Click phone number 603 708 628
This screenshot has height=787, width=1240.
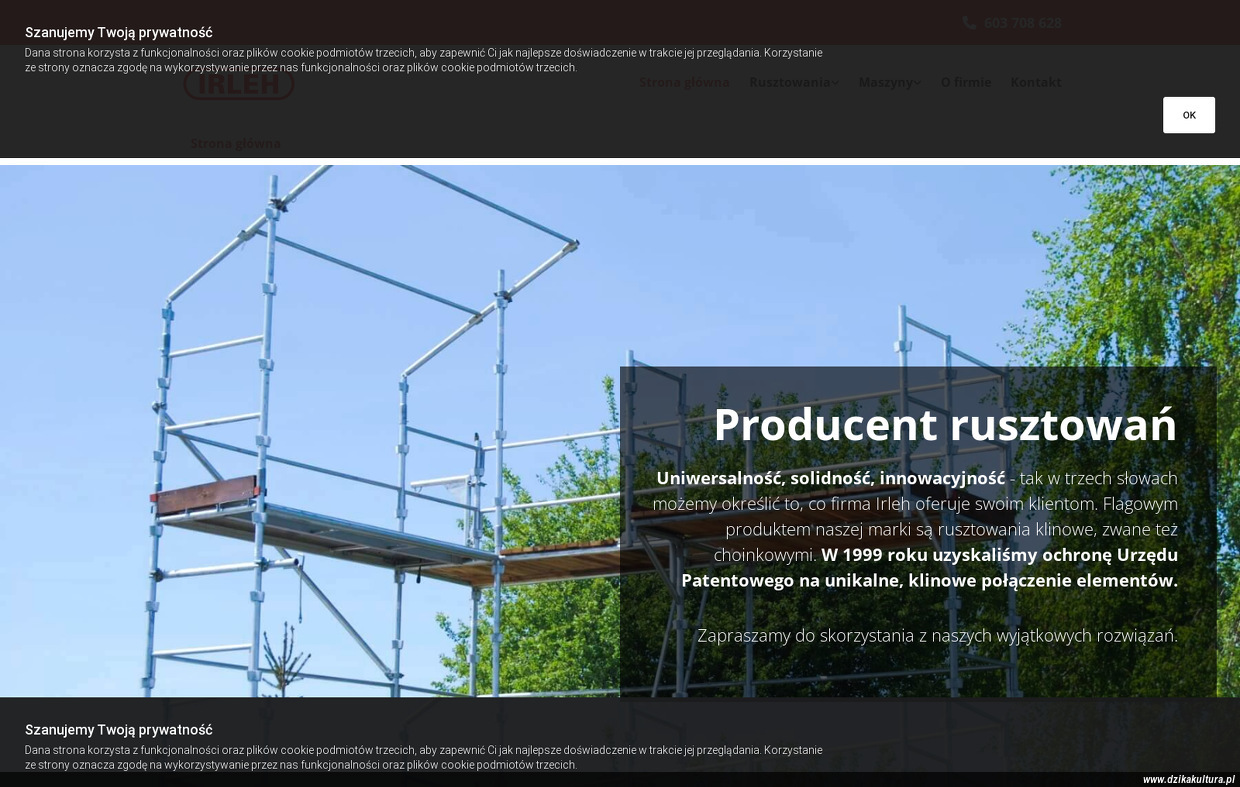[x=1022, y=23]
